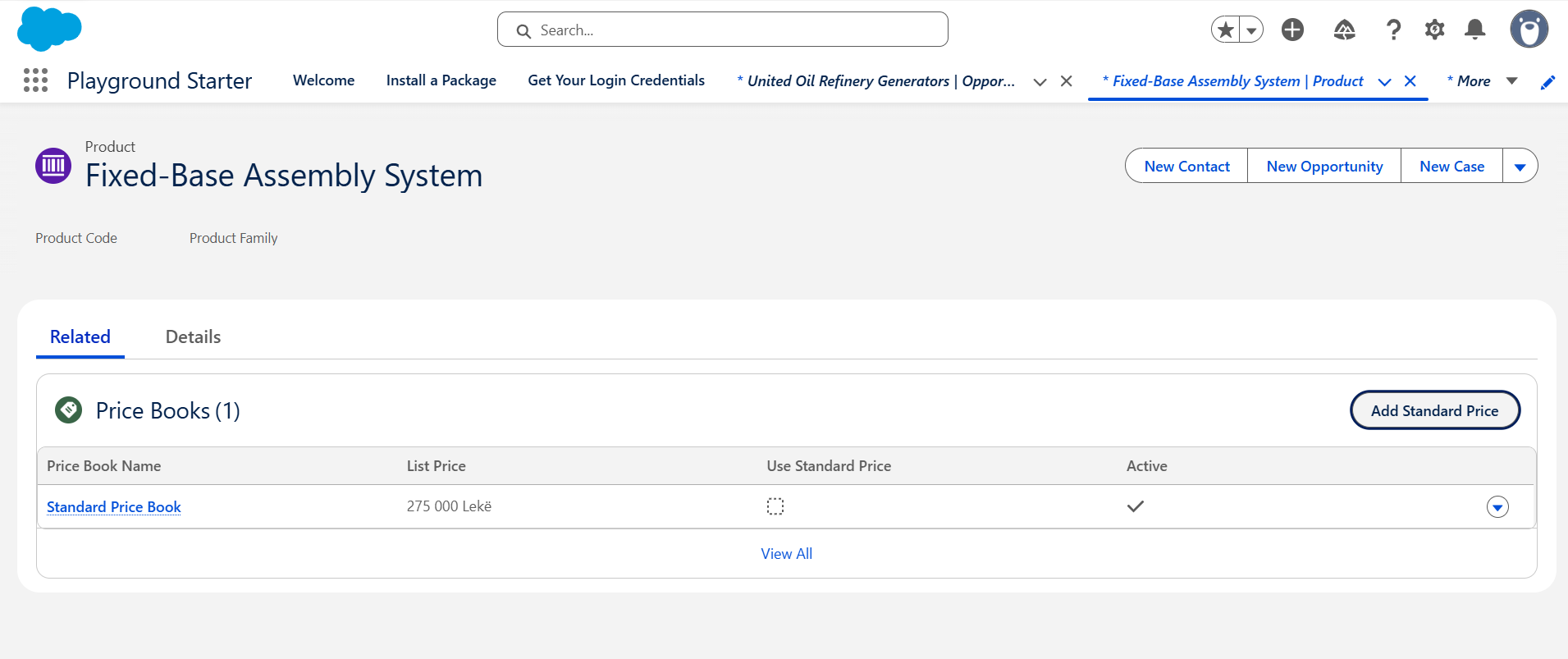This screenshot has width=1568, height=659.
Task: Expand United Oil Refinery Generators tab chevron
Action: click(x=1040, y=81)
